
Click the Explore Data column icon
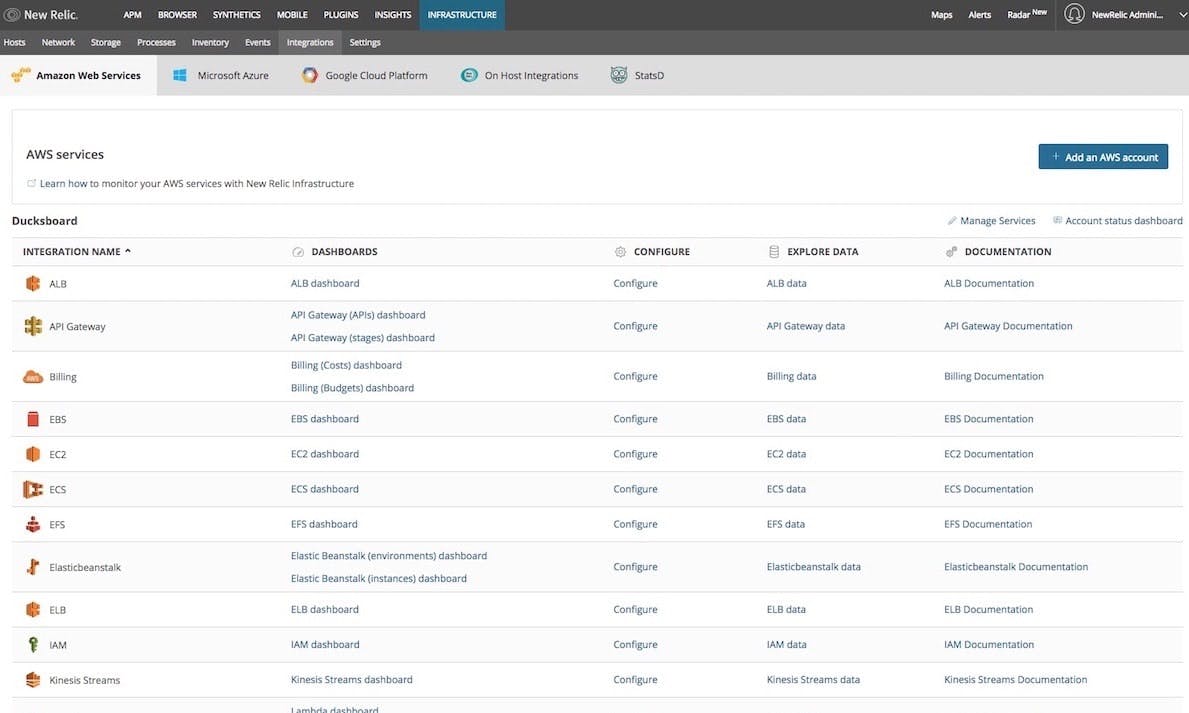(x=774, y=252)
